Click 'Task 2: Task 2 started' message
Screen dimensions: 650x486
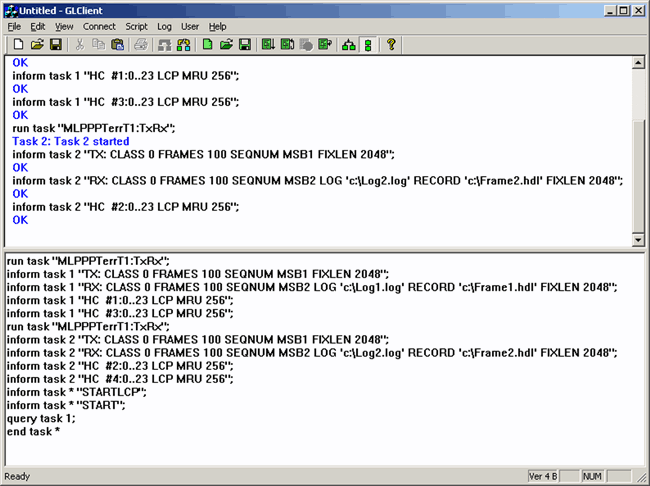(70, 141)
